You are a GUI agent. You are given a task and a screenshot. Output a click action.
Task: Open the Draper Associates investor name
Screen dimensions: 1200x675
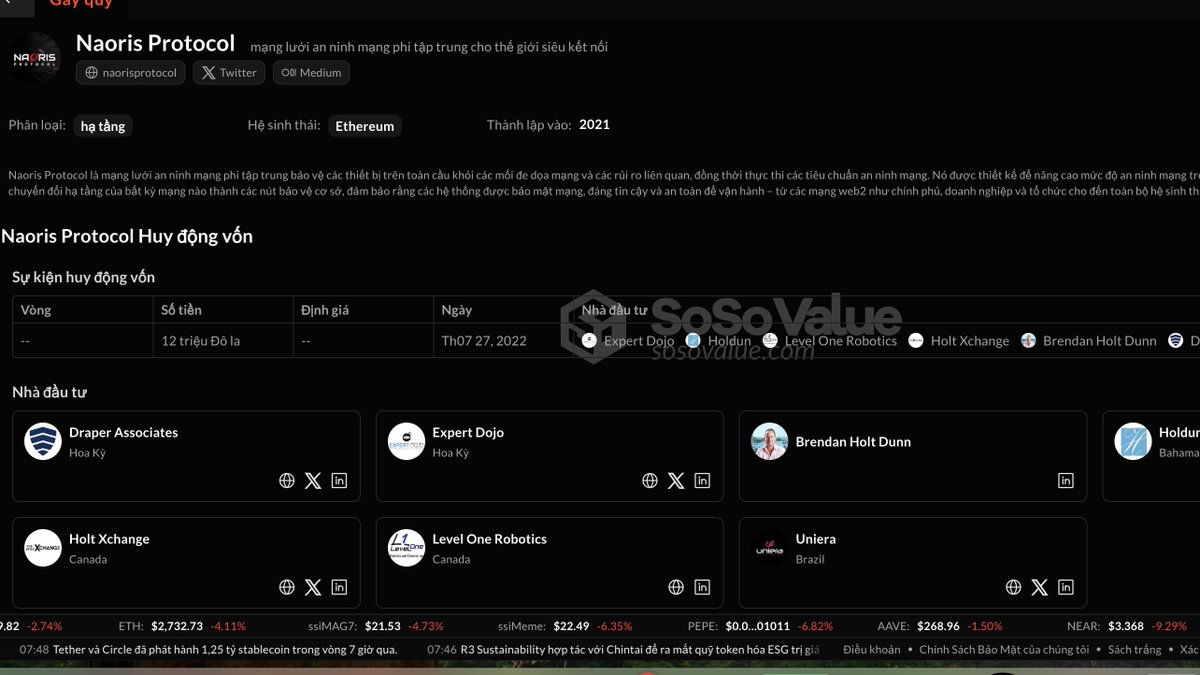(123, 432)
